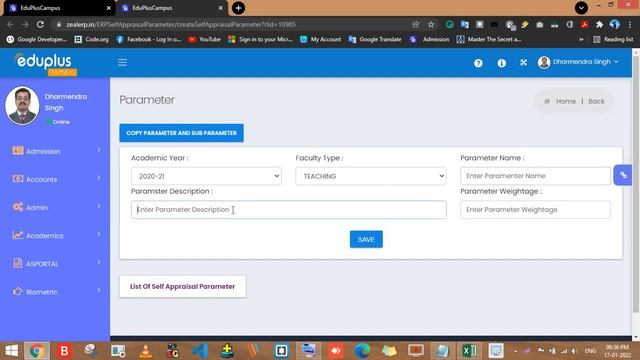Toggle fullscreen with the arrows icon
This screenshot has width=640, height=360.
[x=524, y=62]
